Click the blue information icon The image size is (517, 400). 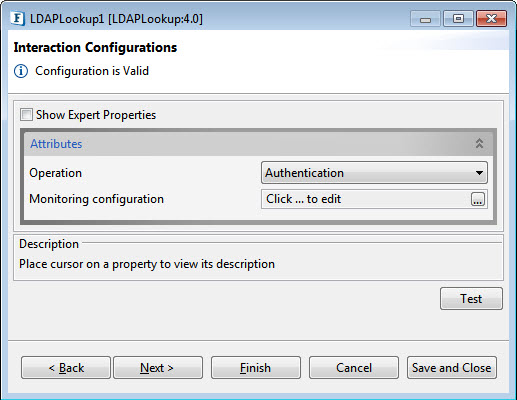click(21, 71)
